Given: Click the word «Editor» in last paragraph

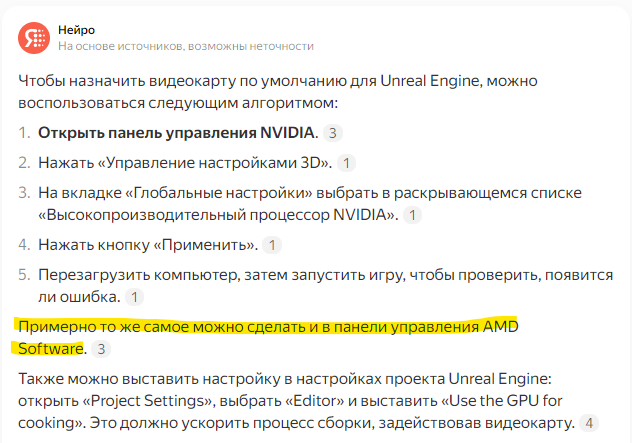Looking at the screenshot, I should tap(314, 401).
